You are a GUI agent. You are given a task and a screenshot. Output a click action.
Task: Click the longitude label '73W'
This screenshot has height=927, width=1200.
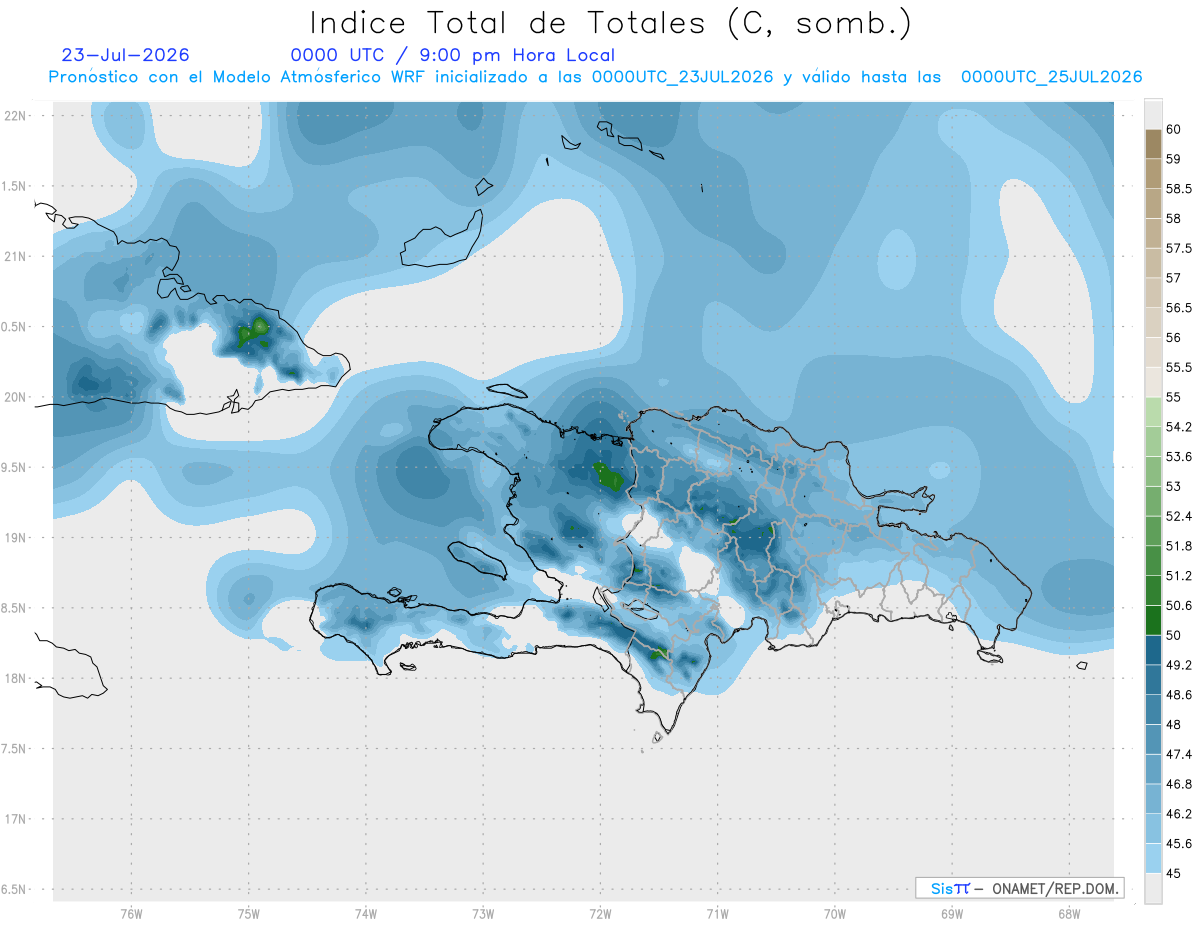(x=483, y=914)
